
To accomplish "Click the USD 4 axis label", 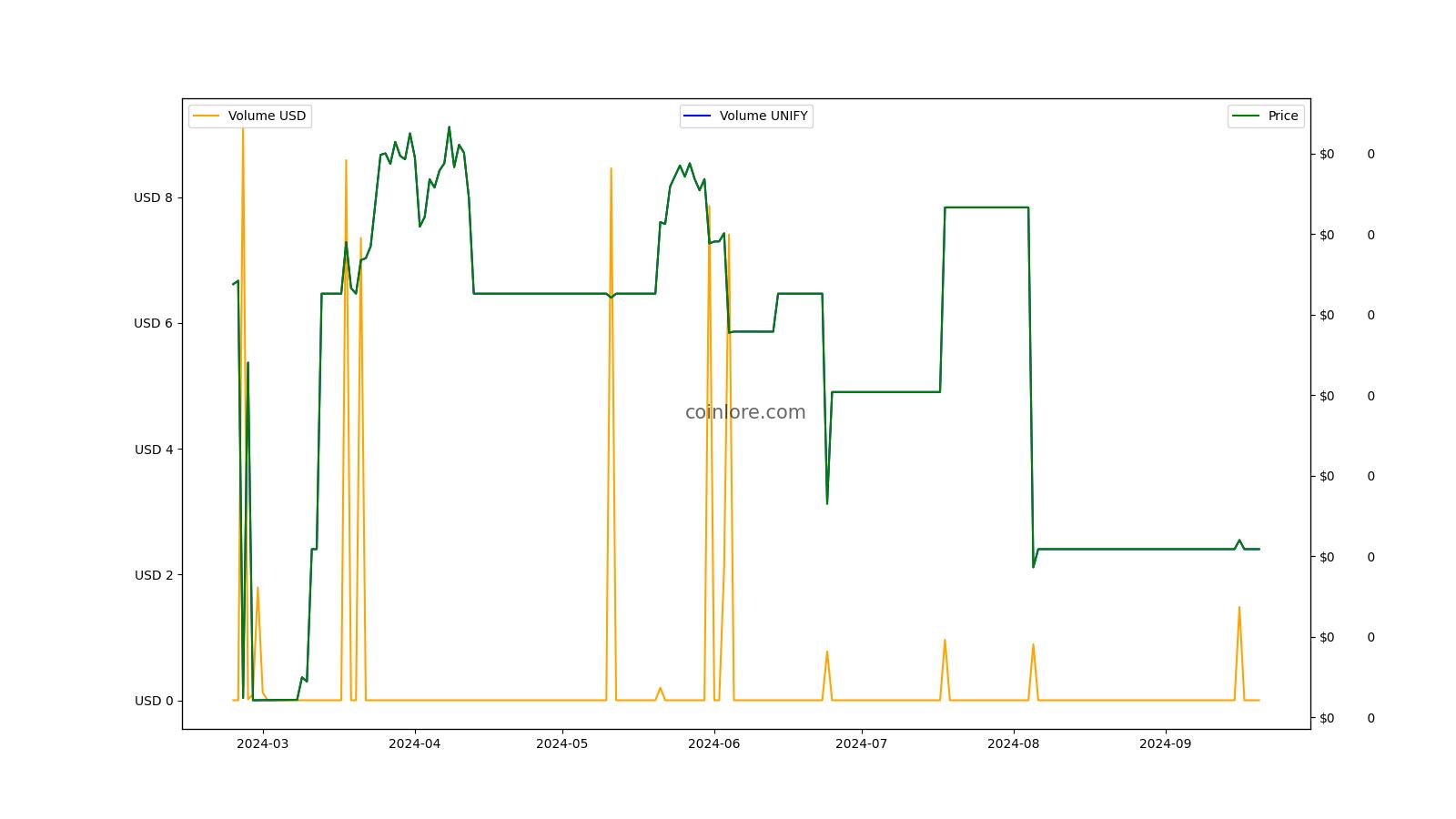I will [153, 450].
